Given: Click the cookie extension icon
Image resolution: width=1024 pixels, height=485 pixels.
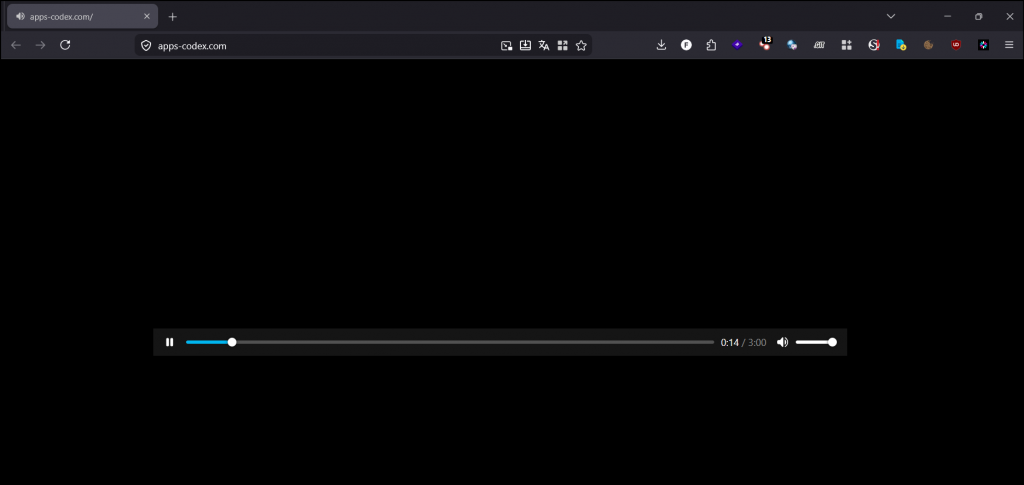Looking at the screenshot, I should coord(928,45).
